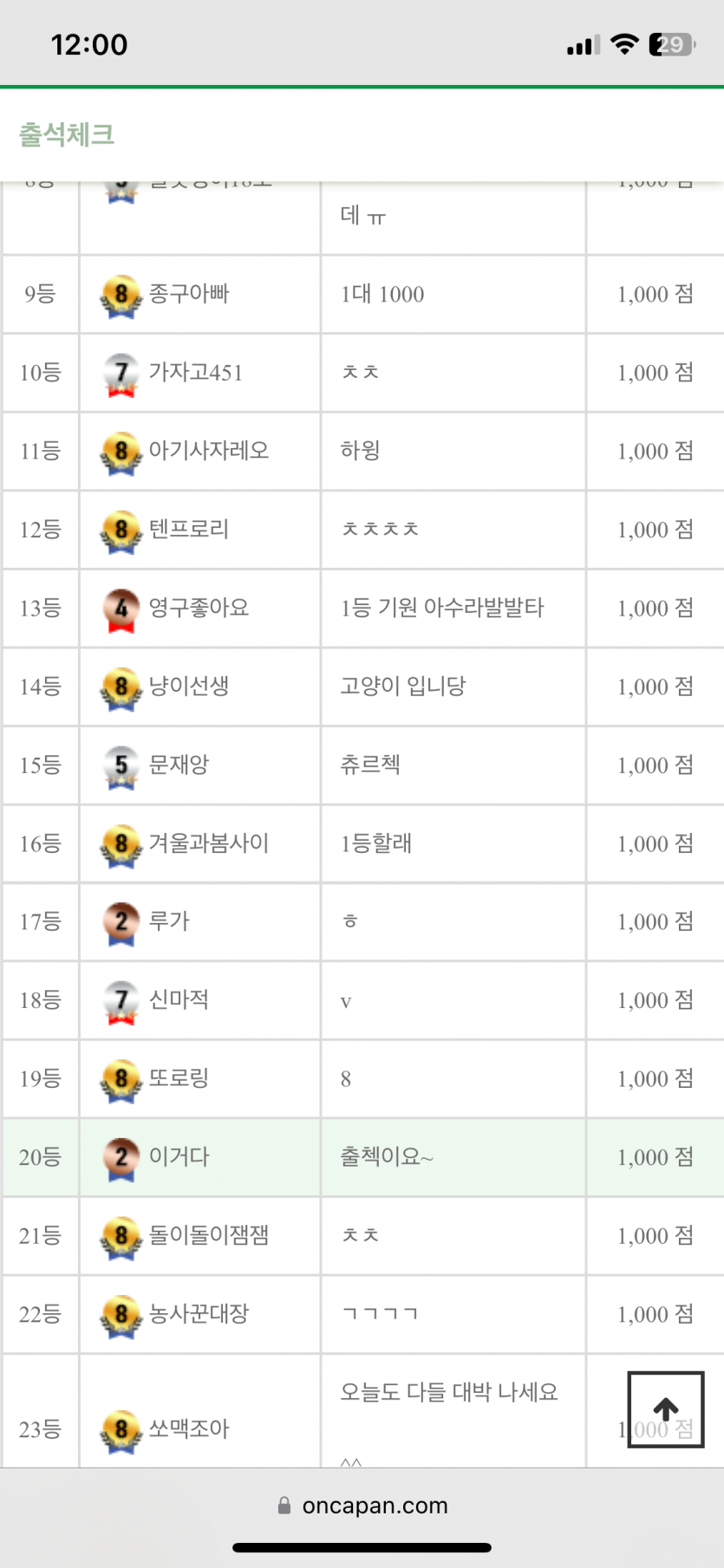Click the level 2 medal beside 이거다
The width and height of the screenshot is (724, 1568).
tap(121, 1158)
